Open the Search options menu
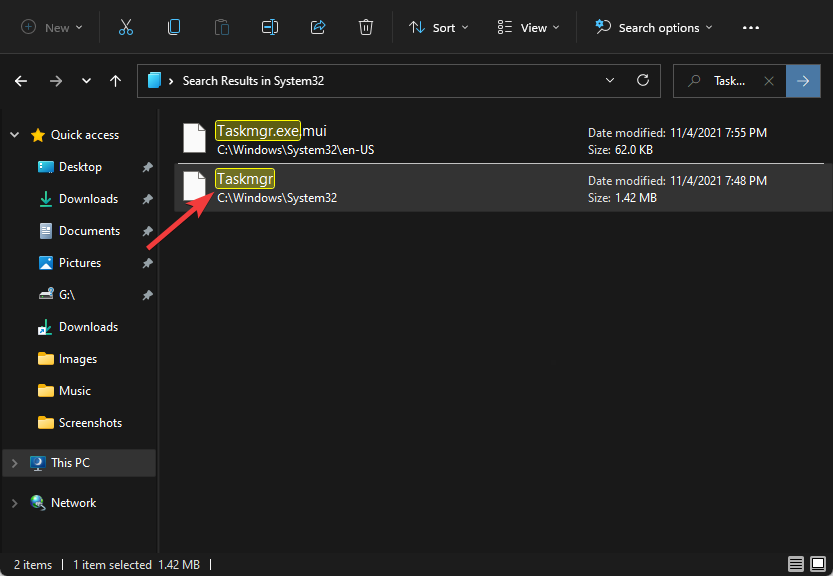Screen dimensions: 833x576 click(652, 27)
